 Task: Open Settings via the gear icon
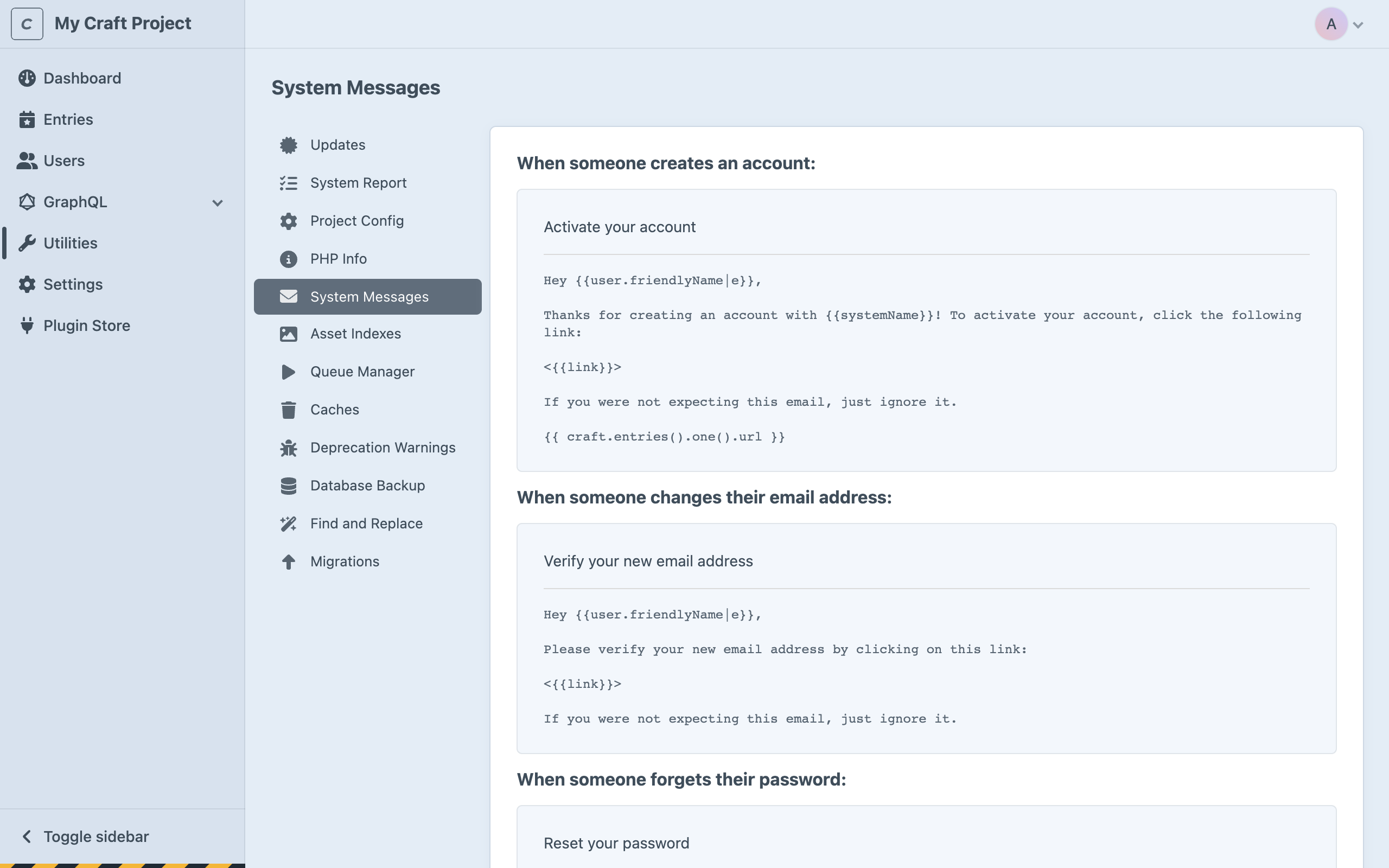27,284
